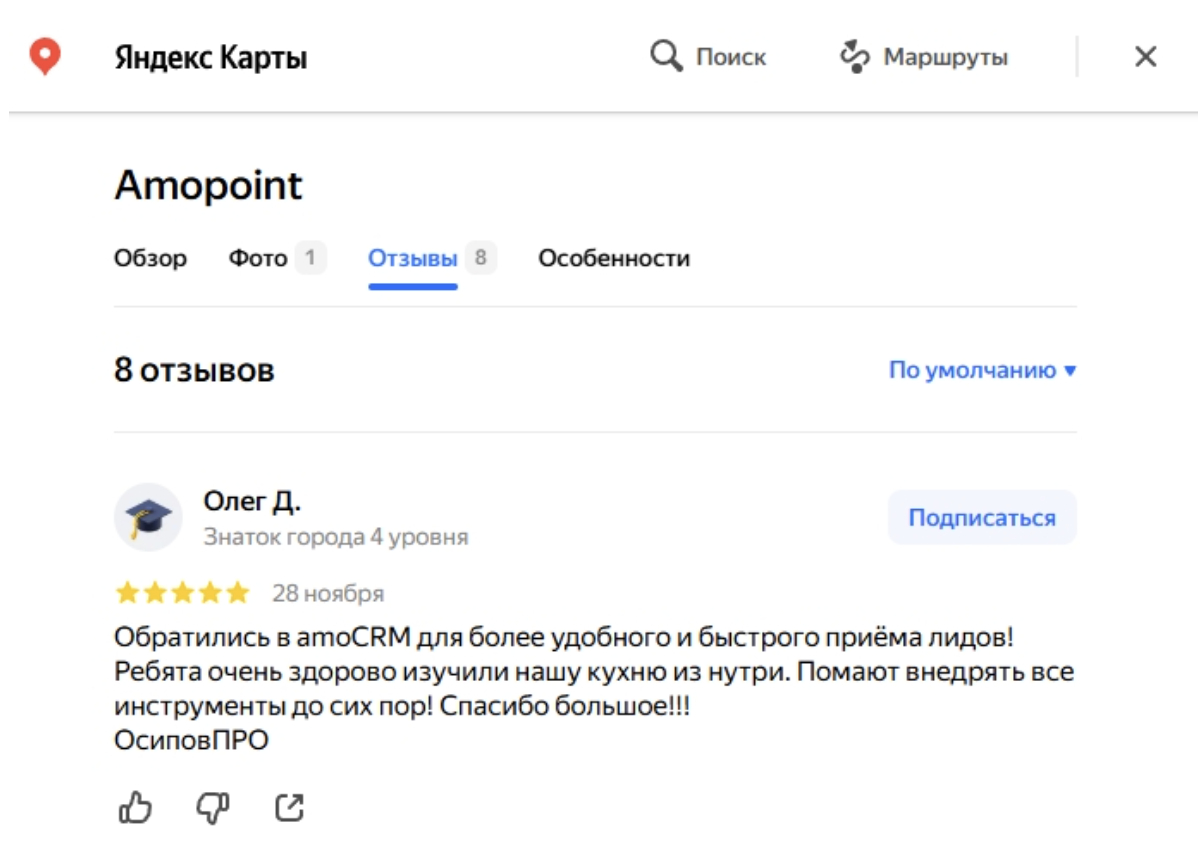Image resolution: width=1198 pixels, height=856 pixels.
Task: Like the review with thumbs up
Action: [x=135, y=807]
